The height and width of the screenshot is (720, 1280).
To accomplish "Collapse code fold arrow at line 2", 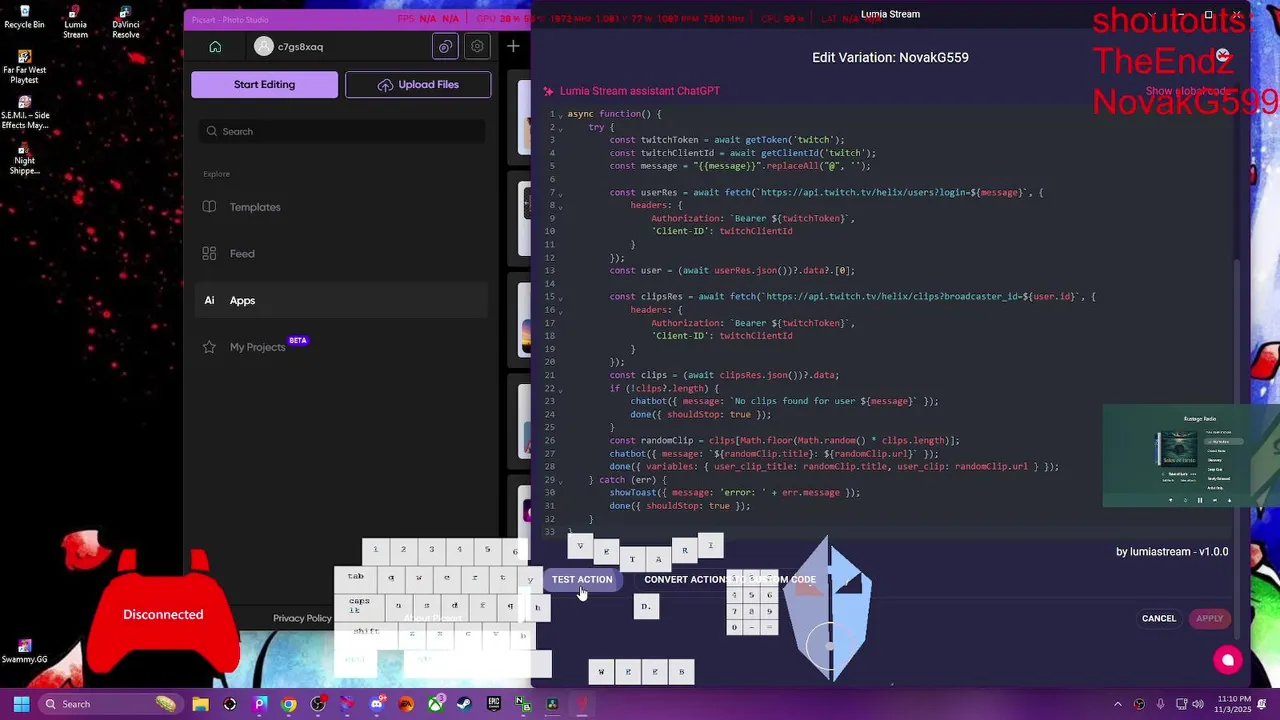I will pyautogui.click(x=560, y=128).
